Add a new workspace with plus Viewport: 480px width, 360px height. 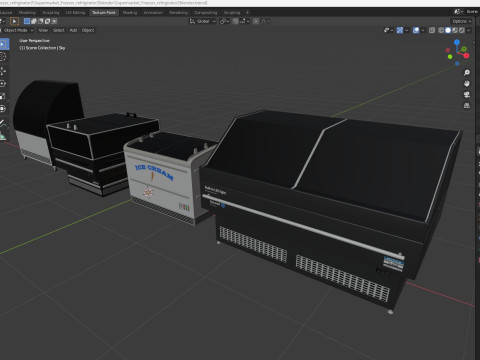[x=248, y=13]
